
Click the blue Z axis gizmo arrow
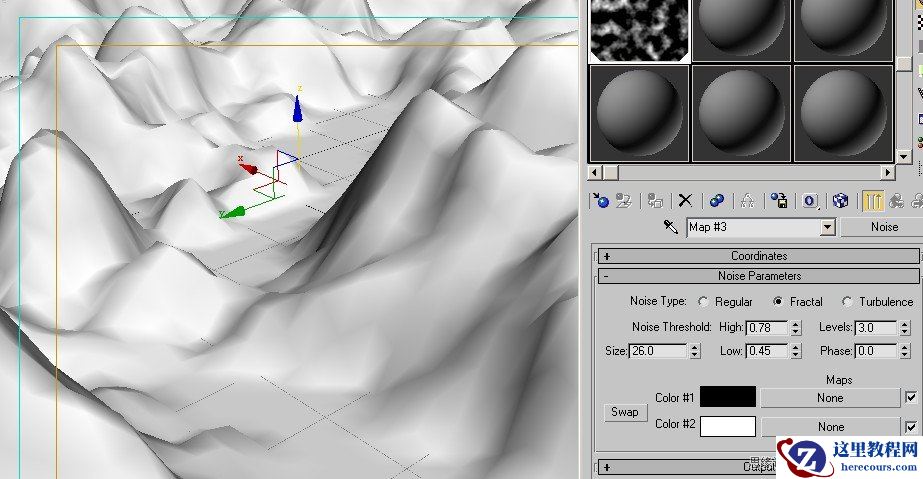click(298, 109)
